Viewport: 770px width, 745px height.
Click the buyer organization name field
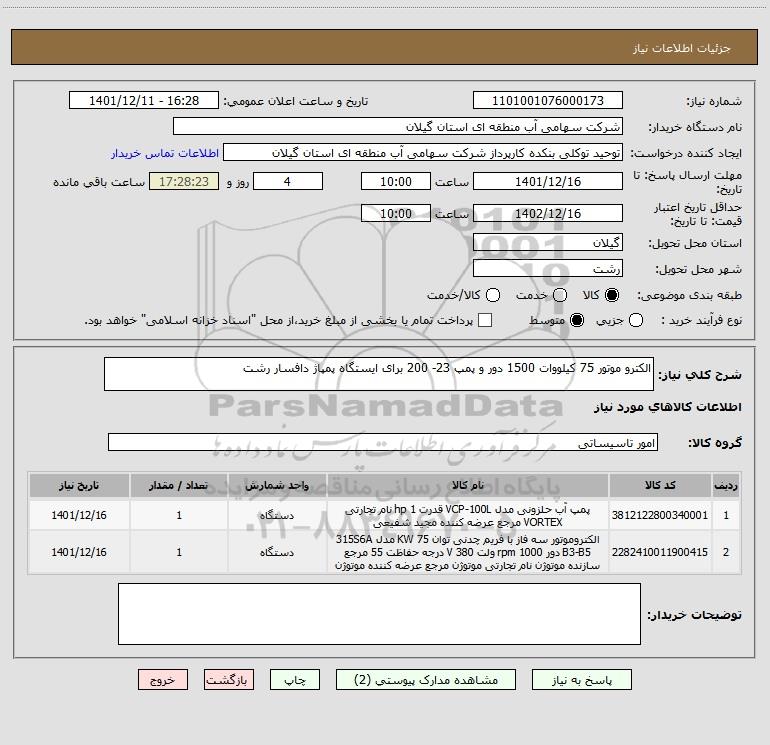coord(398,126)
